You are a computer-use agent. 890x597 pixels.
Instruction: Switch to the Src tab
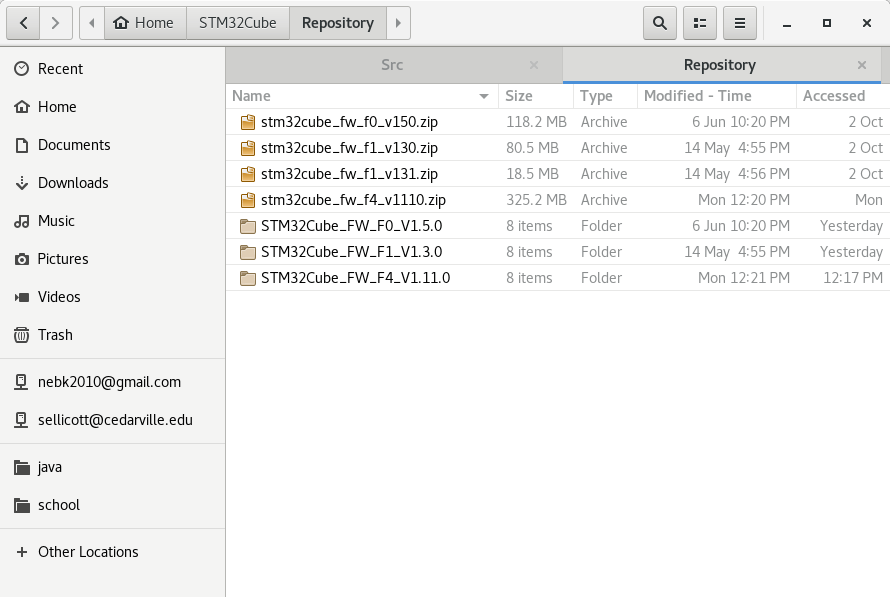(x=392, y=65)
